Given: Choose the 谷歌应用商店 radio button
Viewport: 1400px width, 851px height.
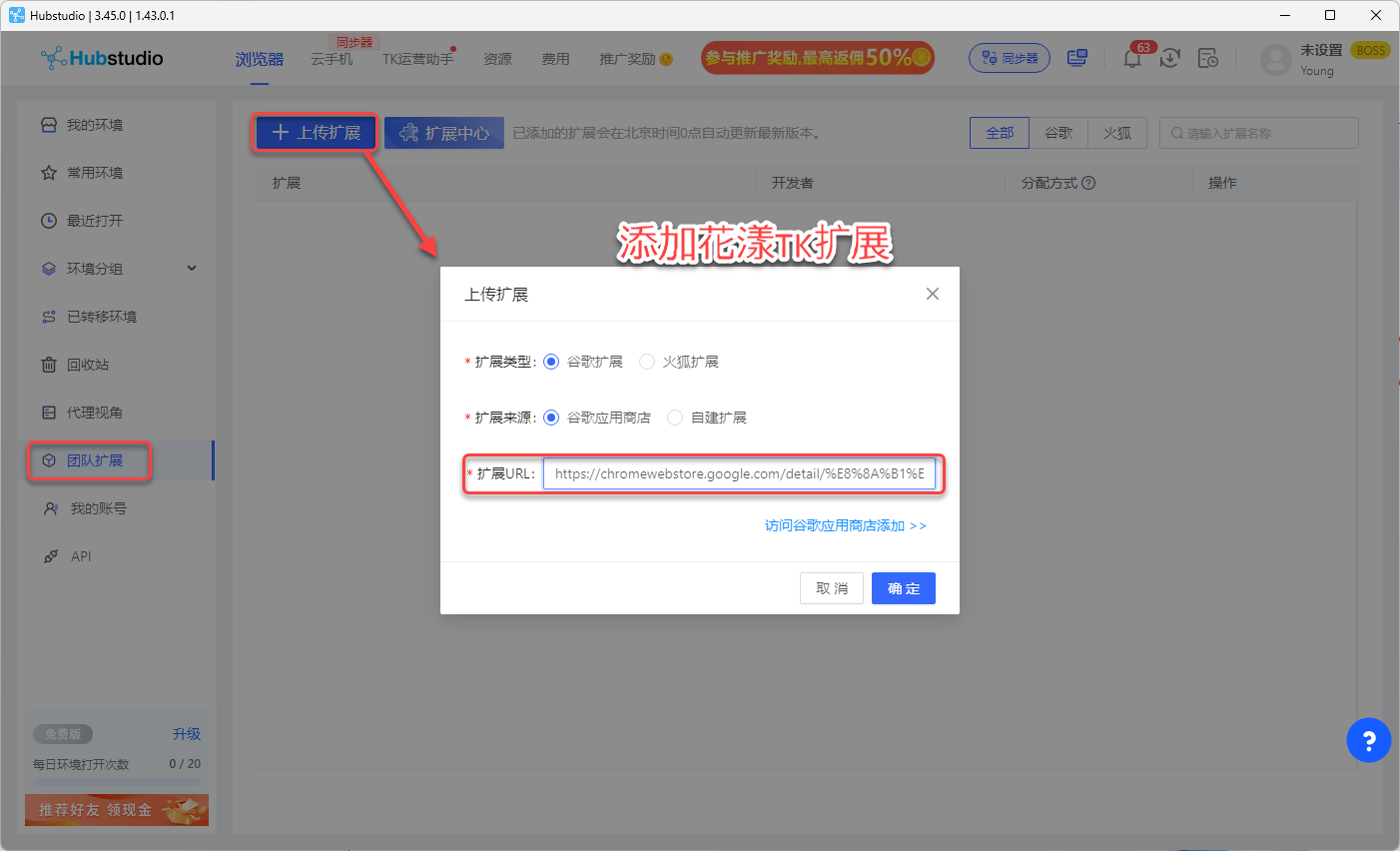Looking at the screenshot, I should 551,418.
